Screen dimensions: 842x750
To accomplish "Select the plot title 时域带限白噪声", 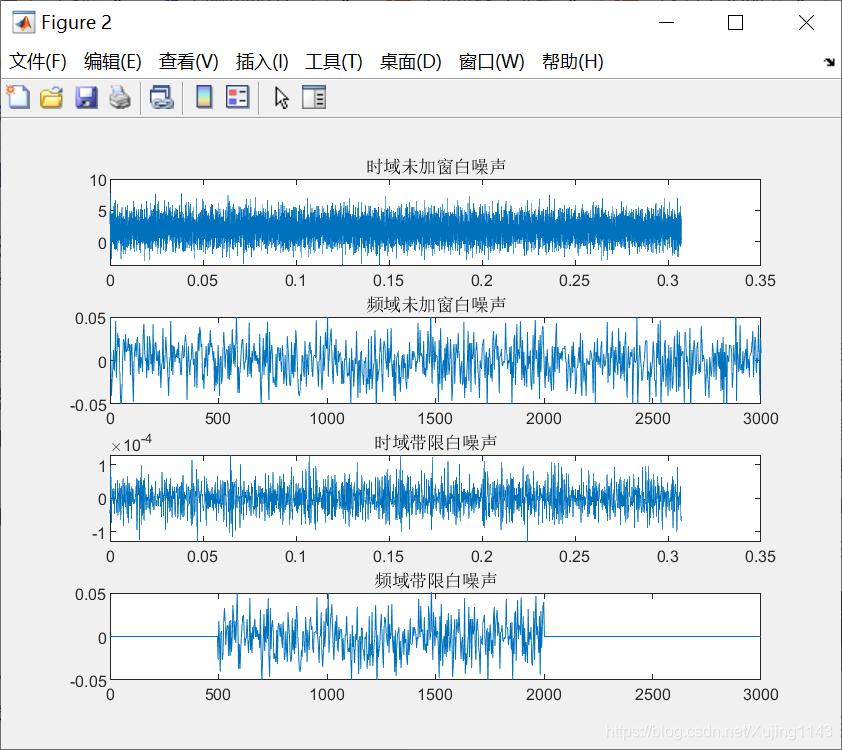I will [x=435, y=442].
